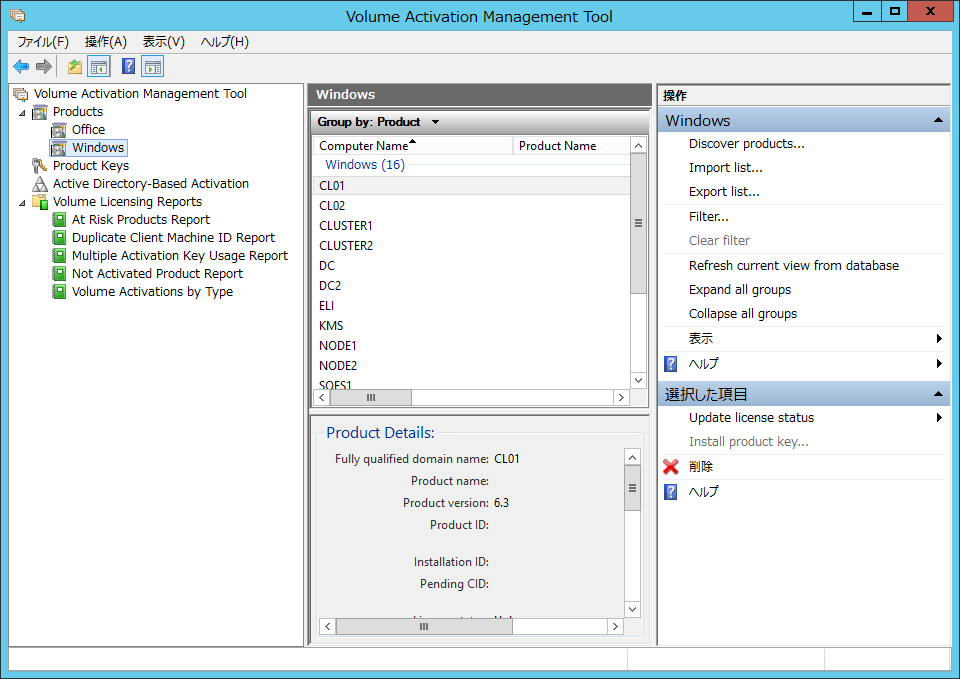Click the red X delete icon
960x679 pixels.
tap(671, 467)
